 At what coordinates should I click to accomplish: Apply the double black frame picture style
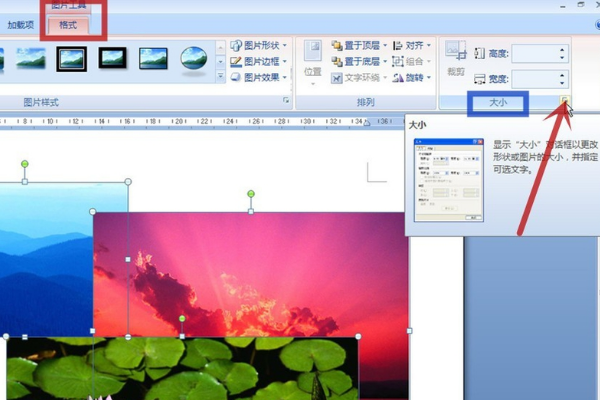click(x=72, y=59)
